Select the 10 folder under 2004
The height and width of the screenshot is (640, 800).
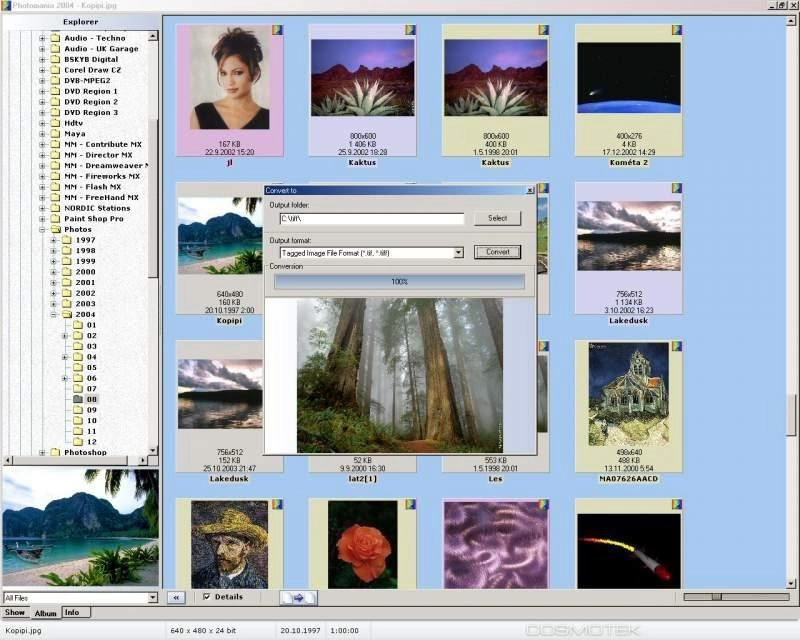92,421
